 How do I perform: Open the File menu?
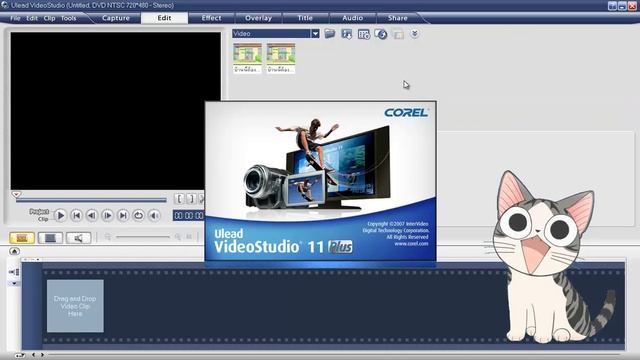pos(15,18)
